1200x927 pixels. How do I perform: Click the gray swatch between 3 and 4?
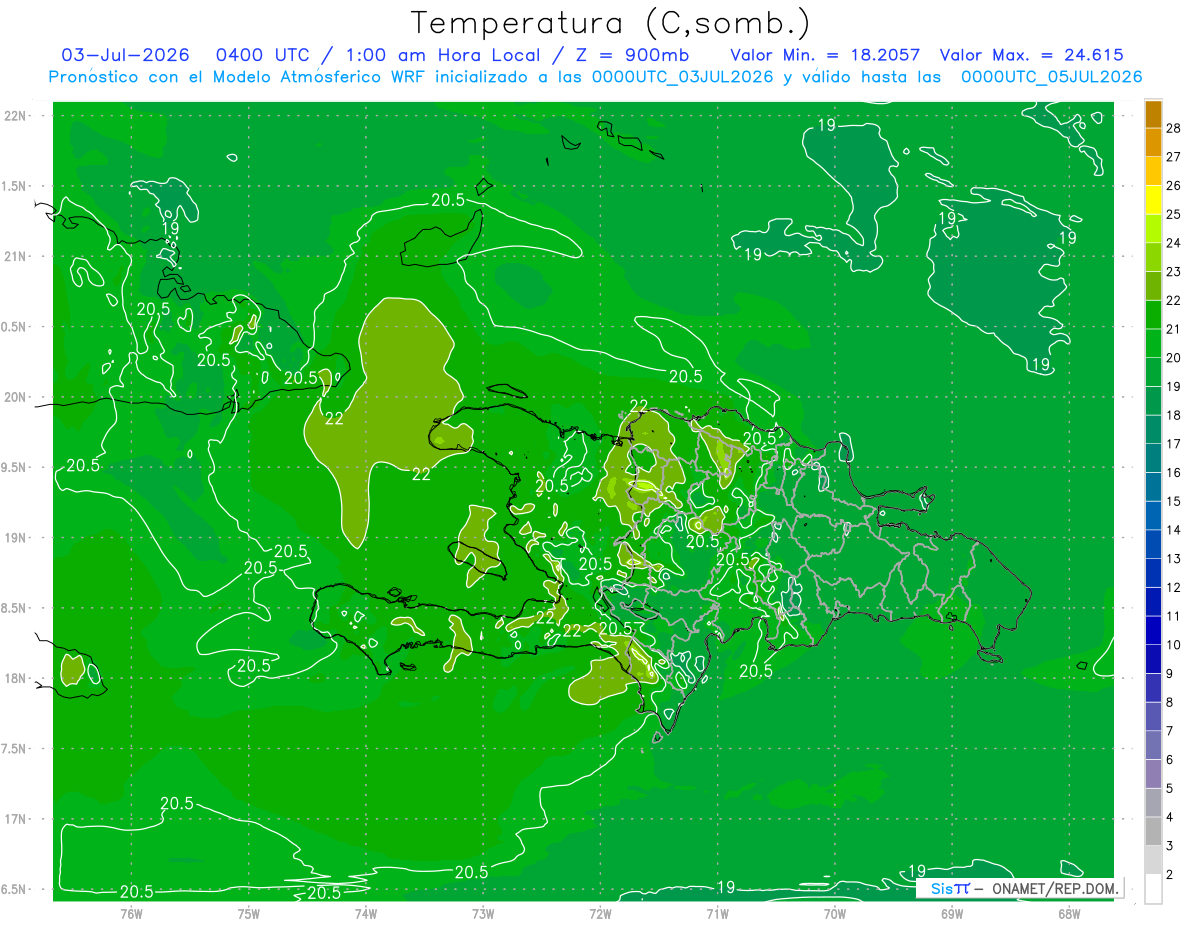coord(1153,832)
